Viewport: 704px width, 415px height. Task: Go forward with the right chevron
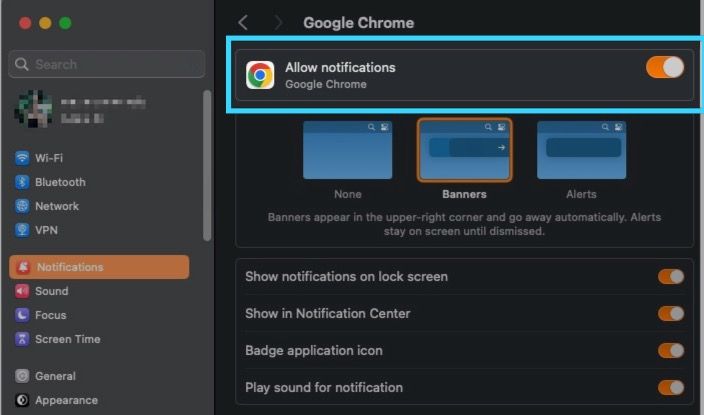[278, 22]
